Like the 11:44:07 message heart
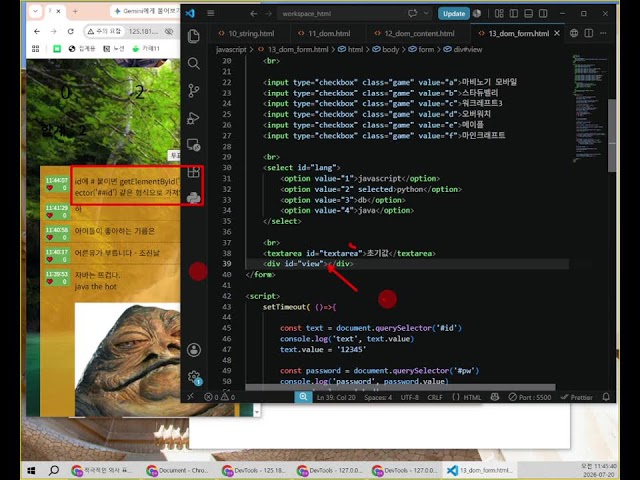This screenshot has width=640, height=480. click(50, 188)
